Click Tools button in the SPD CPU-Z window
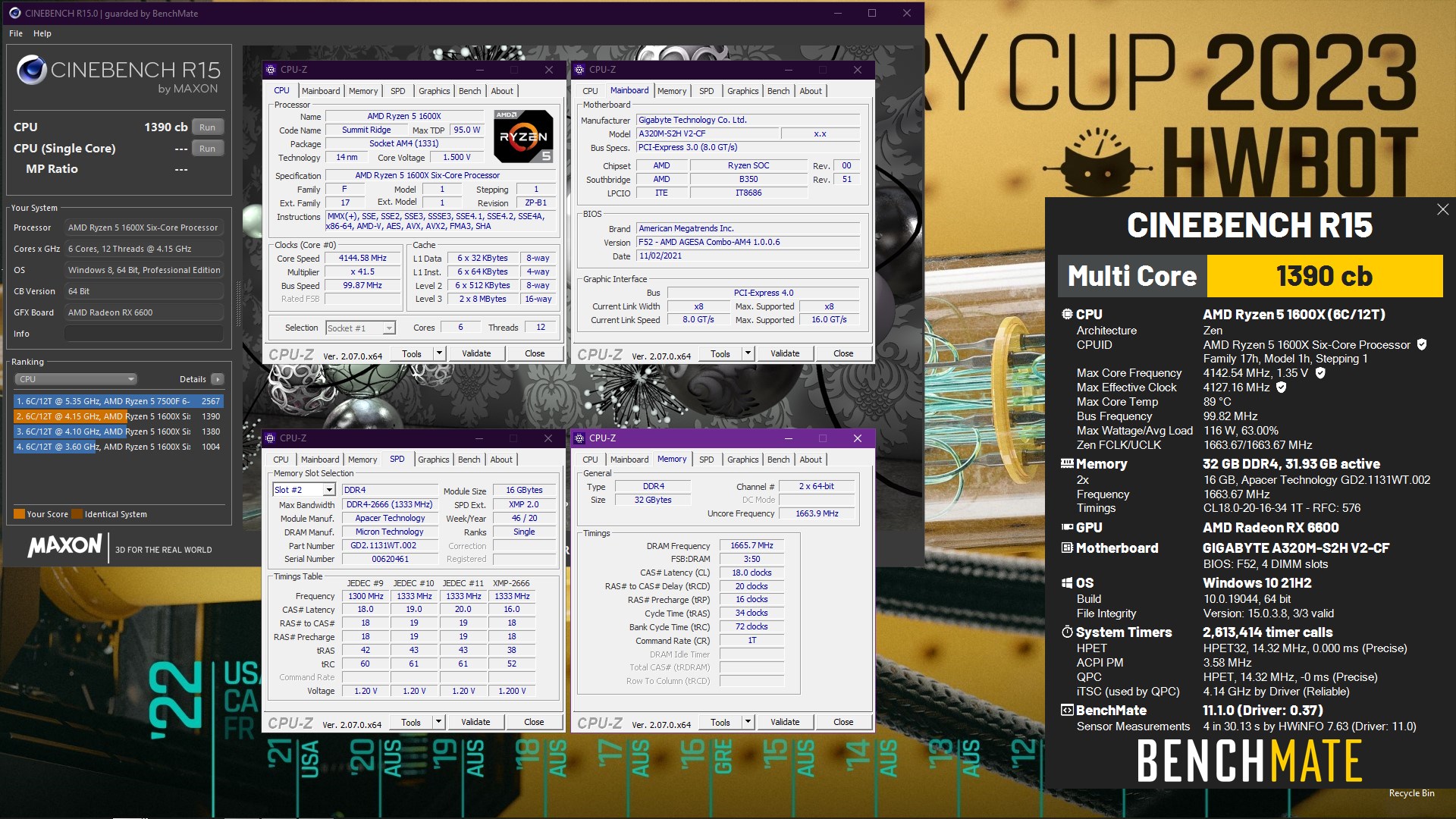Screen dimensions: 1456x819 pos(411,722)
